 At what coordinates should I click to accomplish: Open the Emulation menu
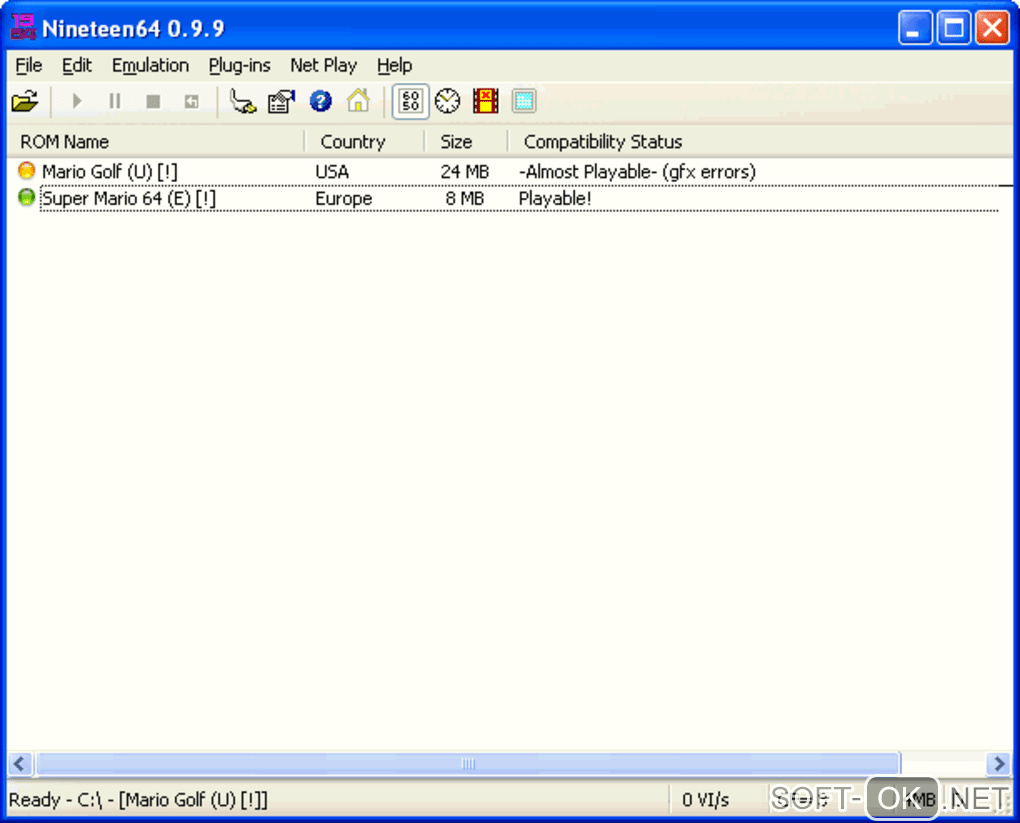coord(150,66)
